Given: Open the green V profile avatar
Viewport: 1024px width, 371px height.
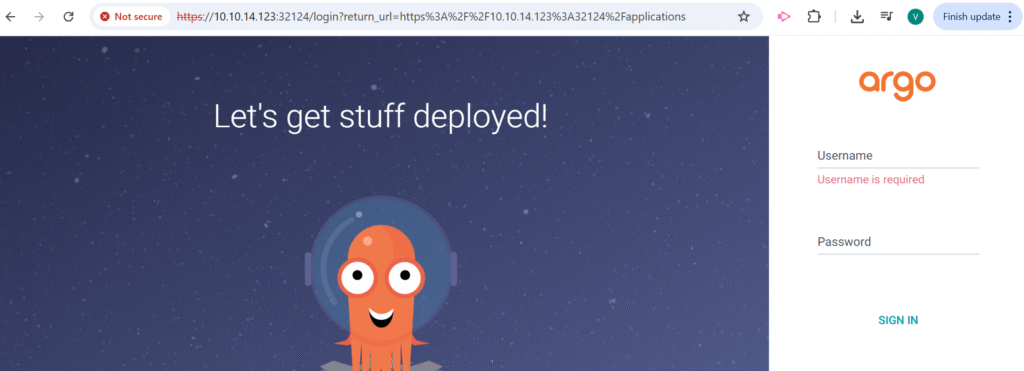Looking at the screenshot, I should pos(916,17).
